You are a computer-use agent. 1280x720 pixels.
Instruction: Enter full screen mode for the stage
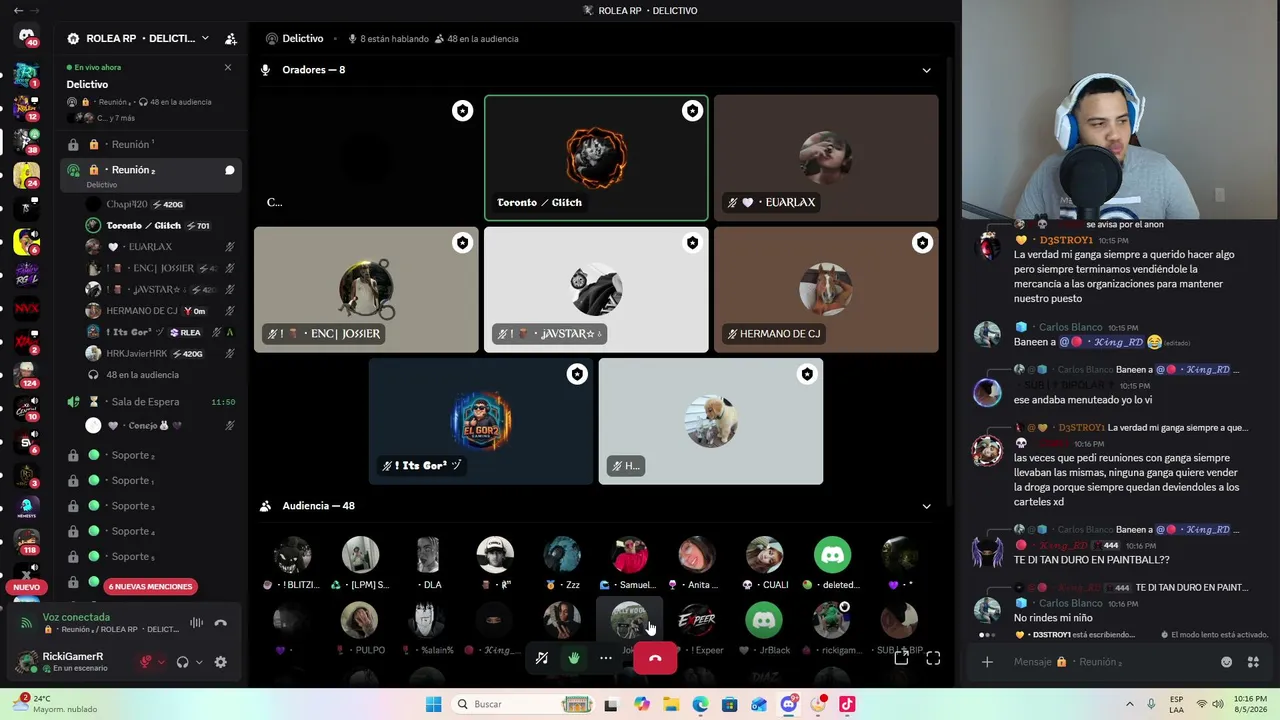click(x=933, y=658)
